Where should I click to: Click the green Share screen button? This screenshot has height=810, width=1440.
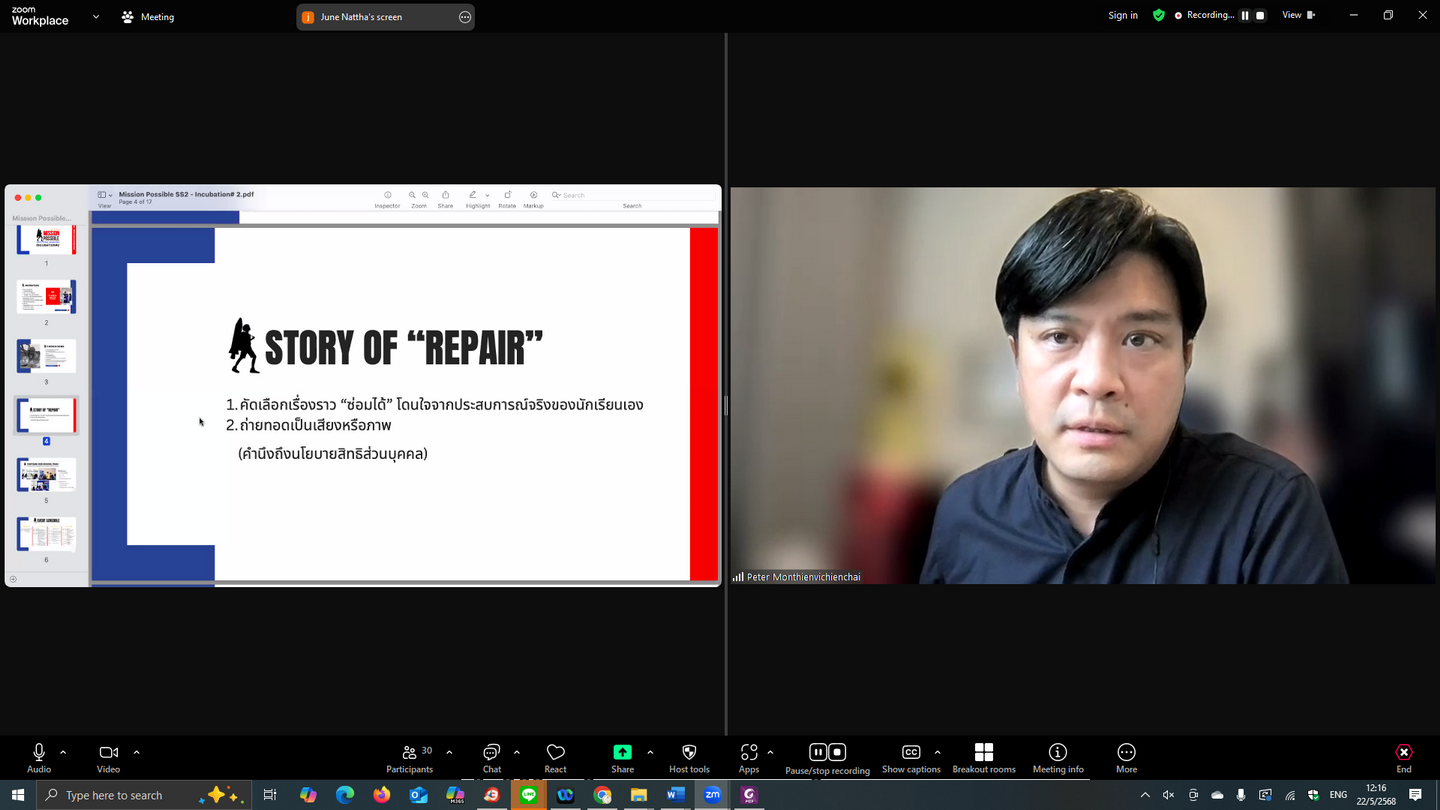(x=622, y=758)
